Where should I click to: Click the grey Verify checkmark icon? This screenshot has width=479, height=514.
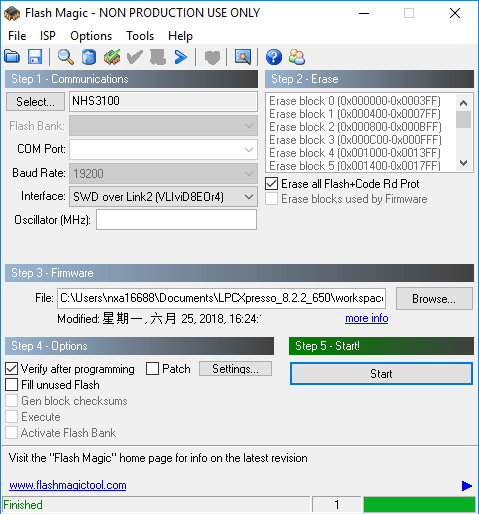pyautogui.click(x=135, y=57)
